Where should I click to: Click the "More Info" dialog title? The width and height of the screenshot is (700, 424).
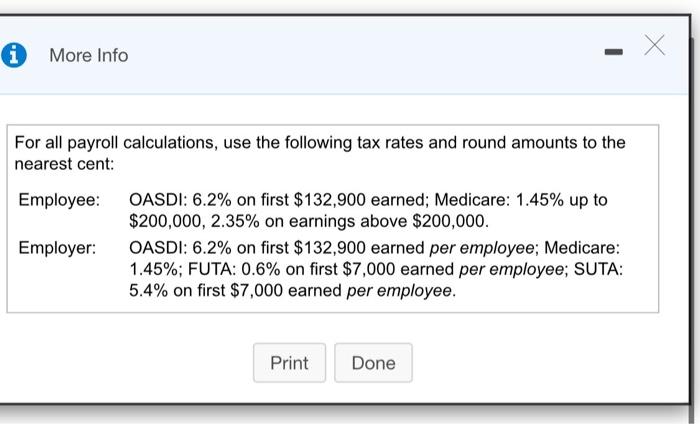click(89, 56)
